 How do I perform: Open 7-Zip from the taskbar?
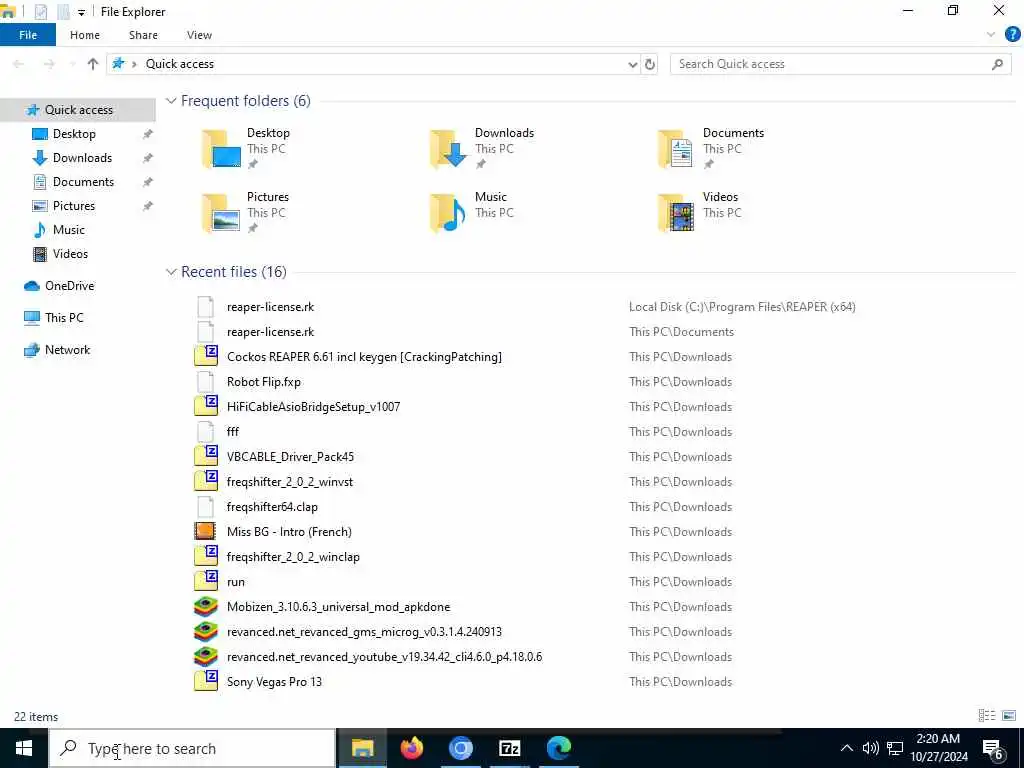509,748
